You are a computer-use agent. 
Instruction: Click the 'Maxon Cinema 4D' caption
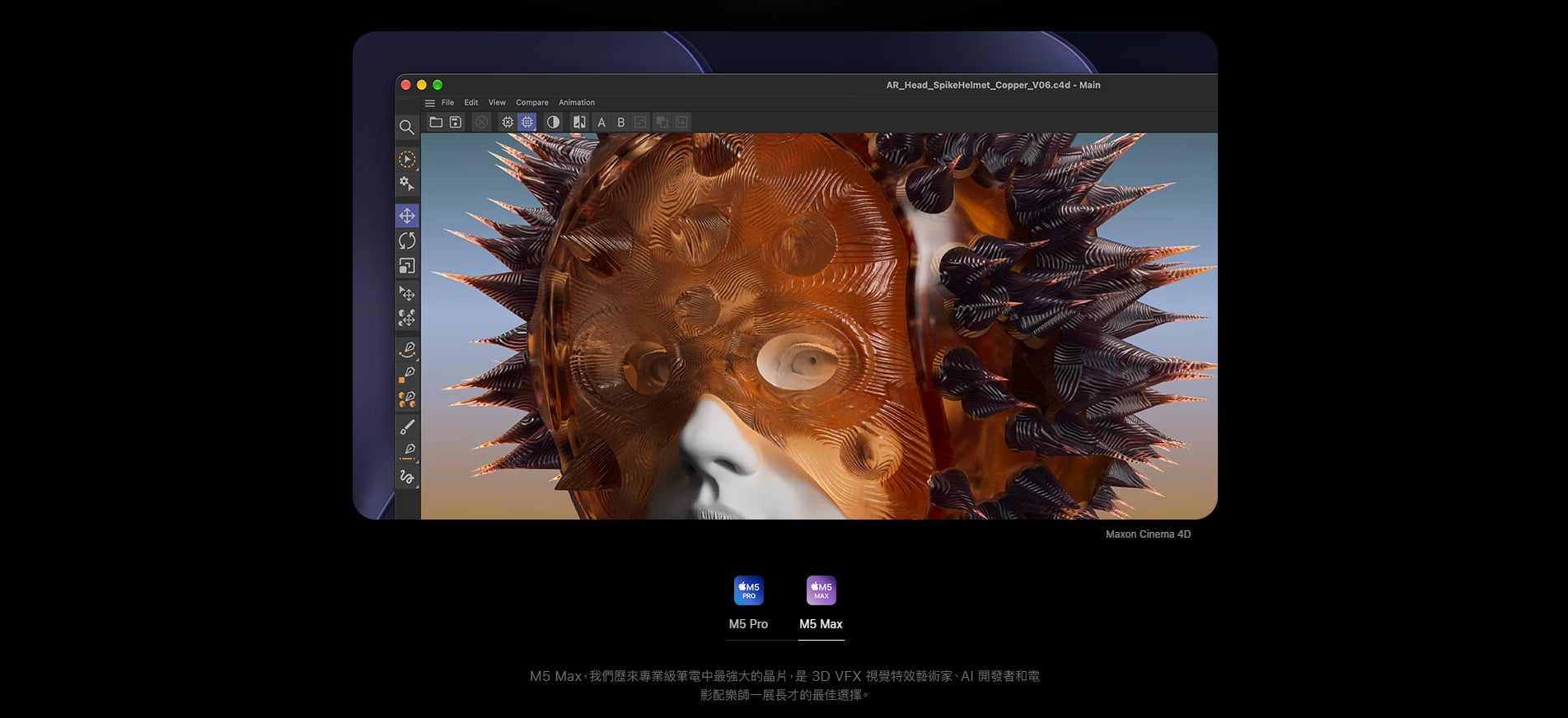pos(1148,534)
